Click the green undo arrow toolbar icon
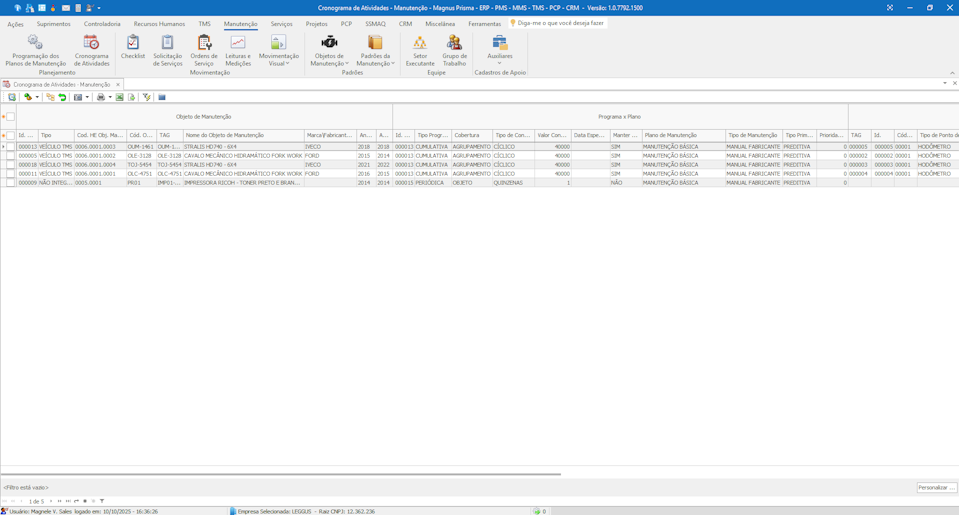The image size is (959, 515). [62, 98]
